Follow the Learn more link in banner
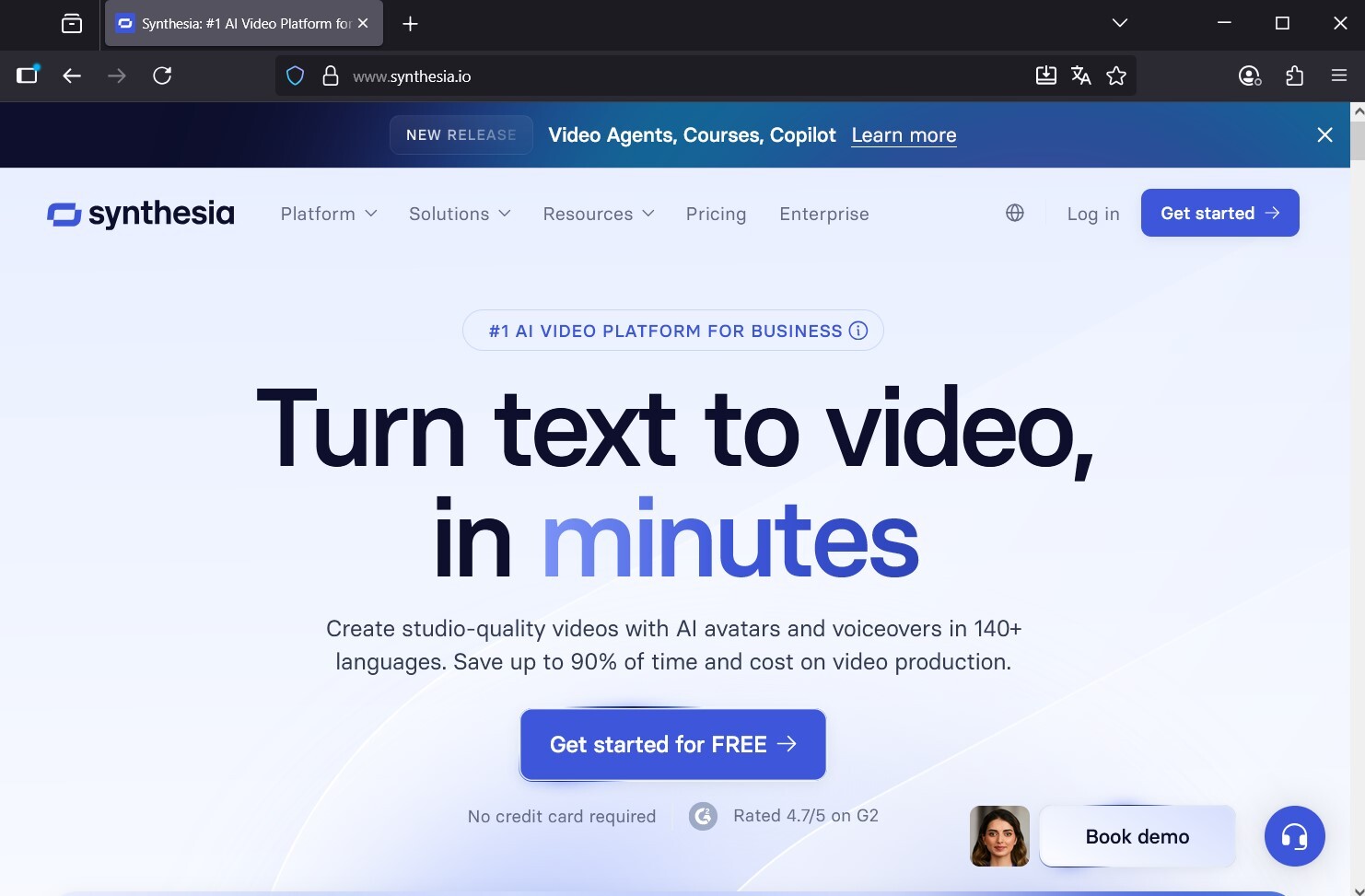 [904, 135]
